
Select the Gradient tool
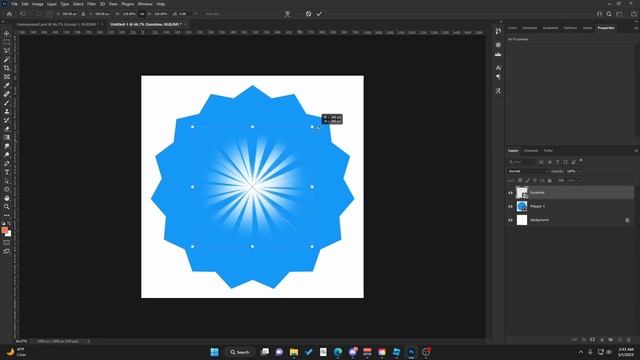[7, 137]
